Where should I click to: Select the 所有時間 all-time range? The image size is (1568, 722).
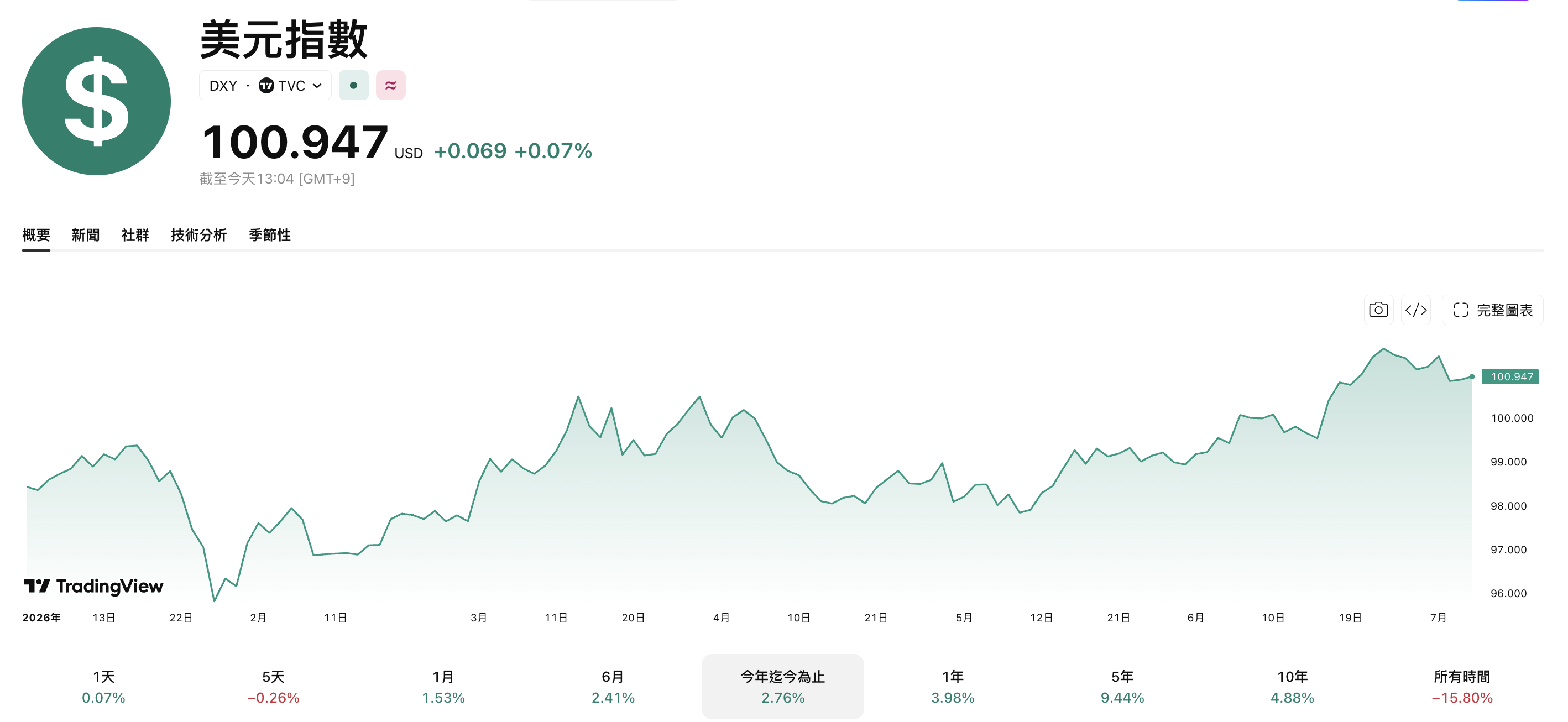[1462, 687]
